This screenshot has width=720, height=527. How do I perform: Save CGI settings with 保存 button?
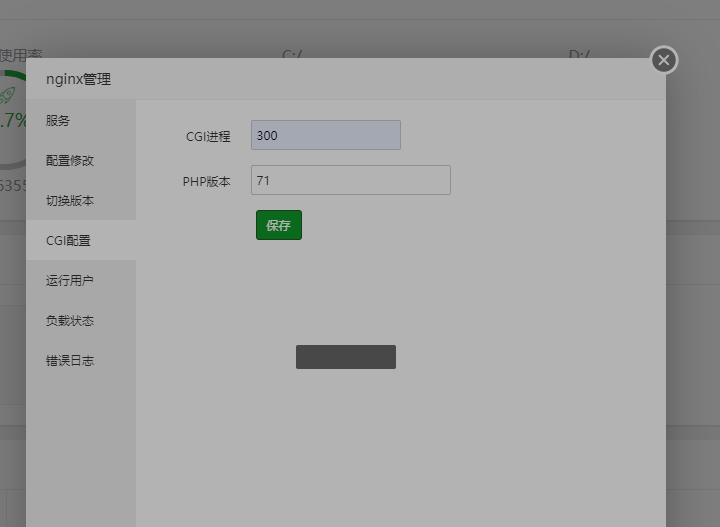point(279,225)
